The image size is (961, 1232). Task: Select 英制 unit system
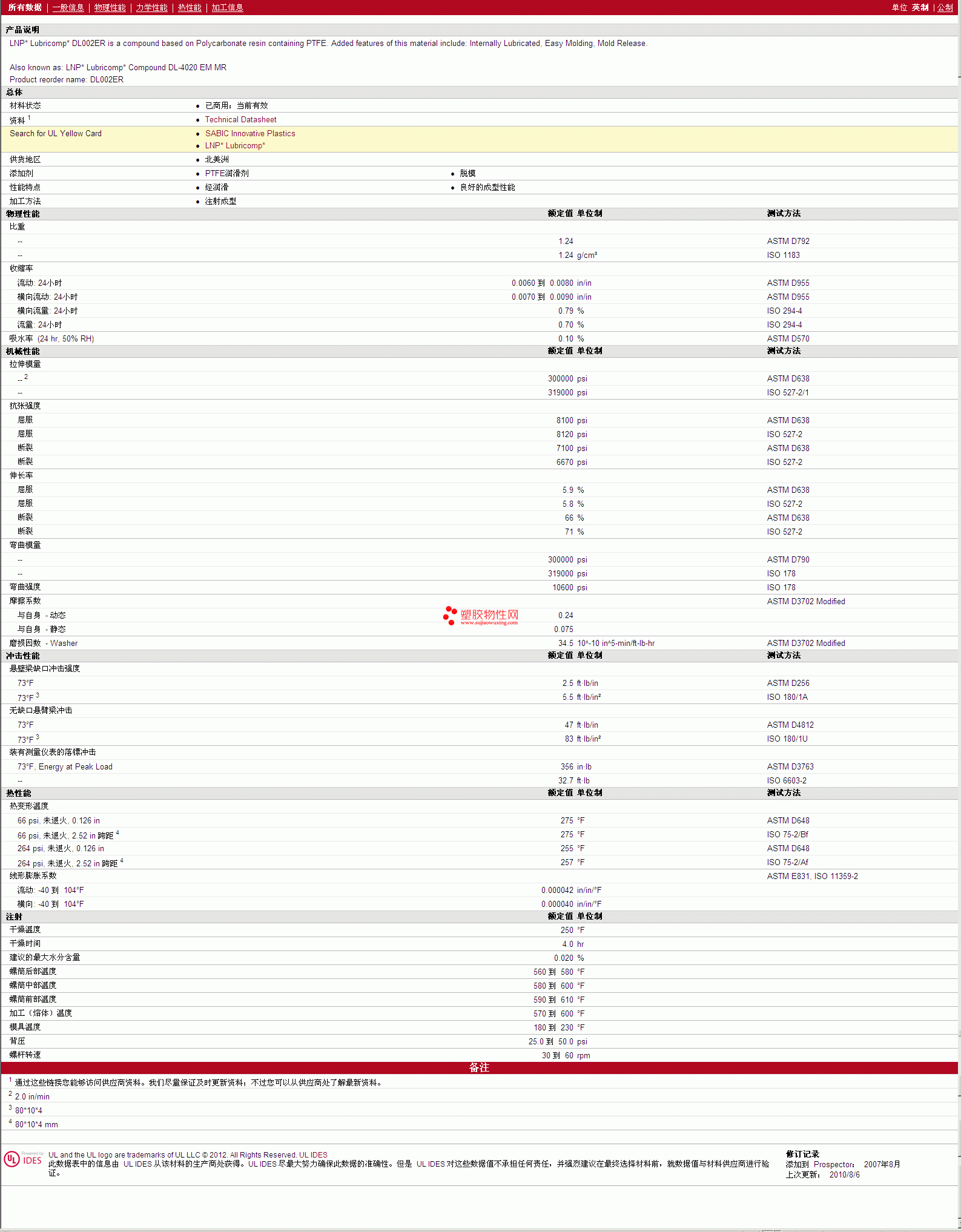pos(920,7)
